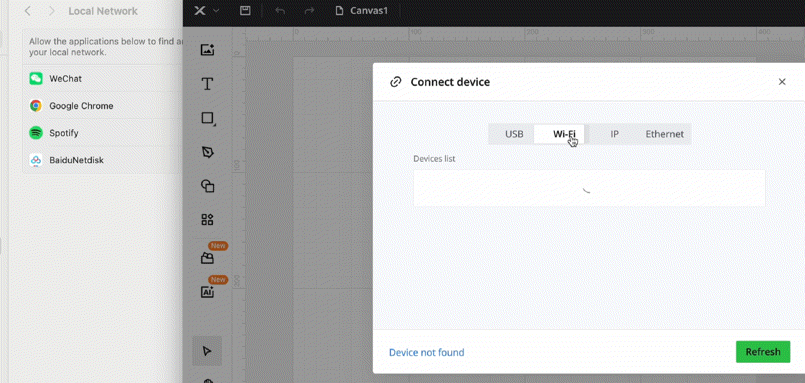The height and width of the screenshot is (383, 805).
Task: Switch to the USB connection tab
Action: click(514, 134)
